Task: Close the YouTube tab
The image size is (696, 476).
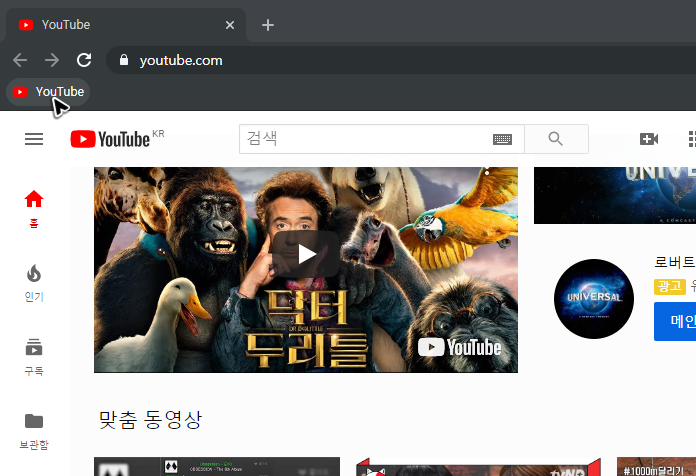Action: (x=229, y=25)
